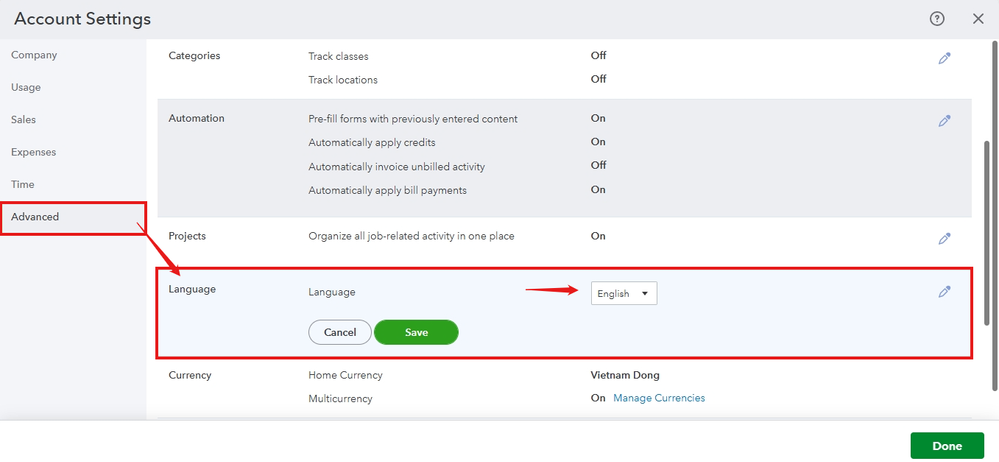Open the Time settings tab
This screenshot has height=462, width=999.
23,184
